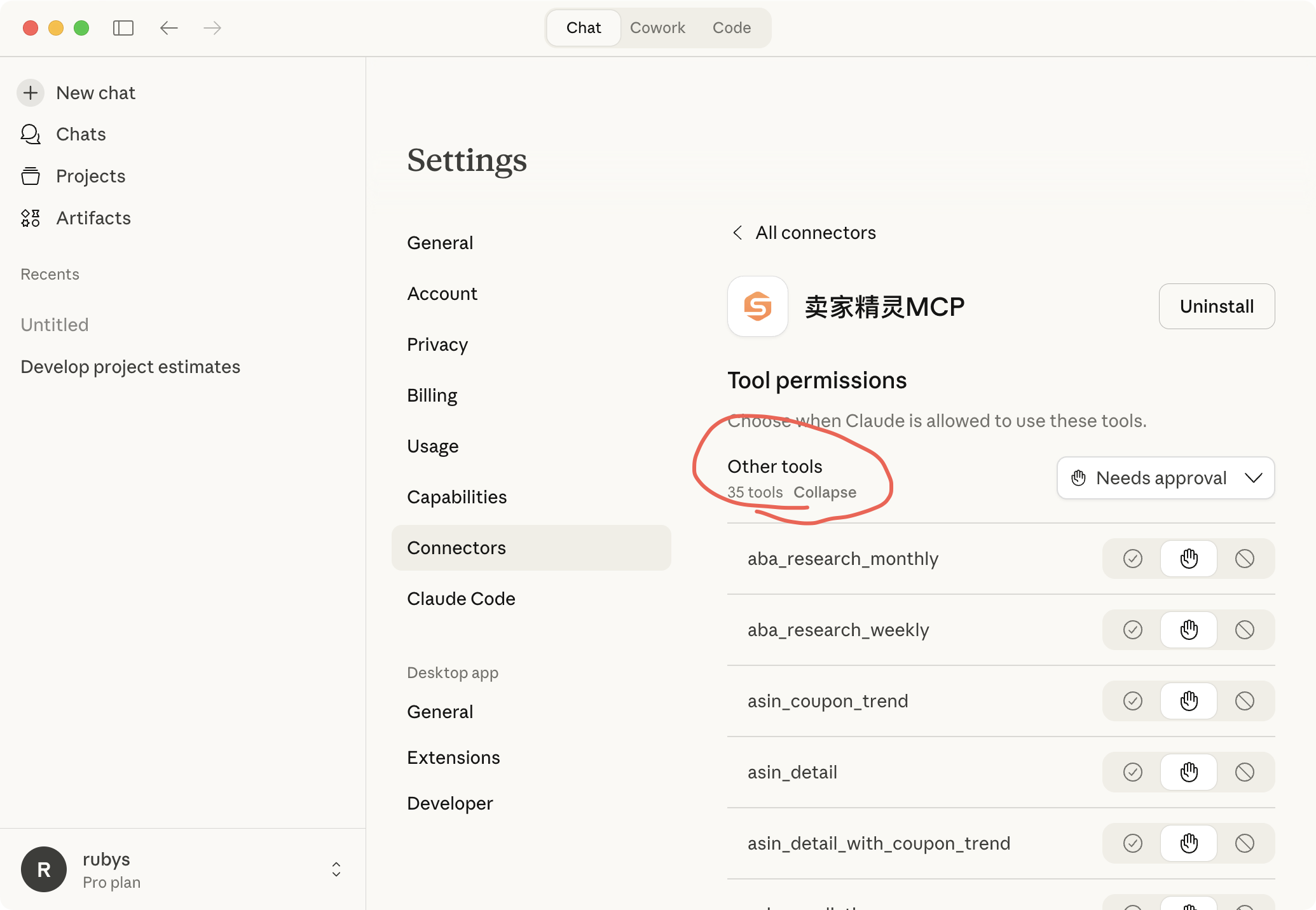Open Capabilities settings section
Screen dimensions: 1316x910
456,497
